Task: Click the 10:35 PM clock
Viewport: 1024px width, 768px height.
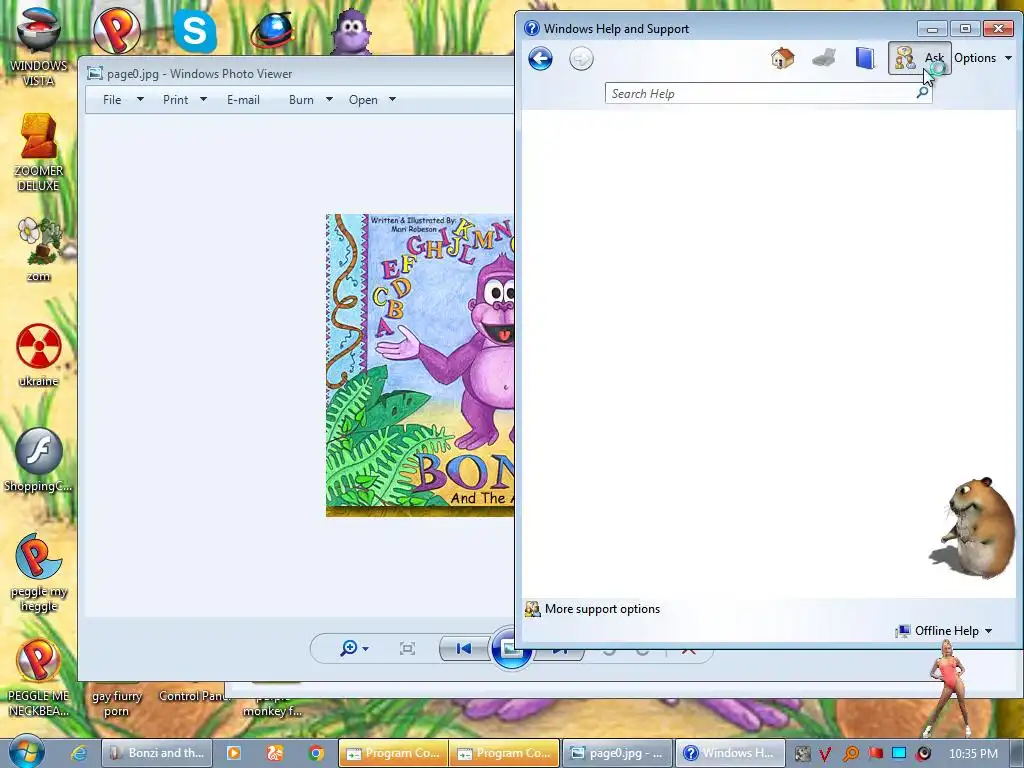Action: pos(973,754)
